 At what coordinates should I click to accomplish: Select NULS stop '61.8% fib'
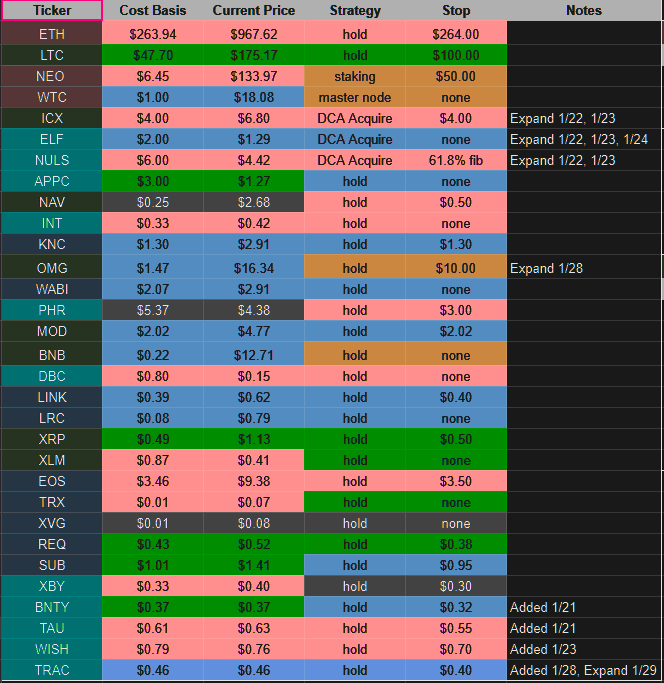pos(456,160)
